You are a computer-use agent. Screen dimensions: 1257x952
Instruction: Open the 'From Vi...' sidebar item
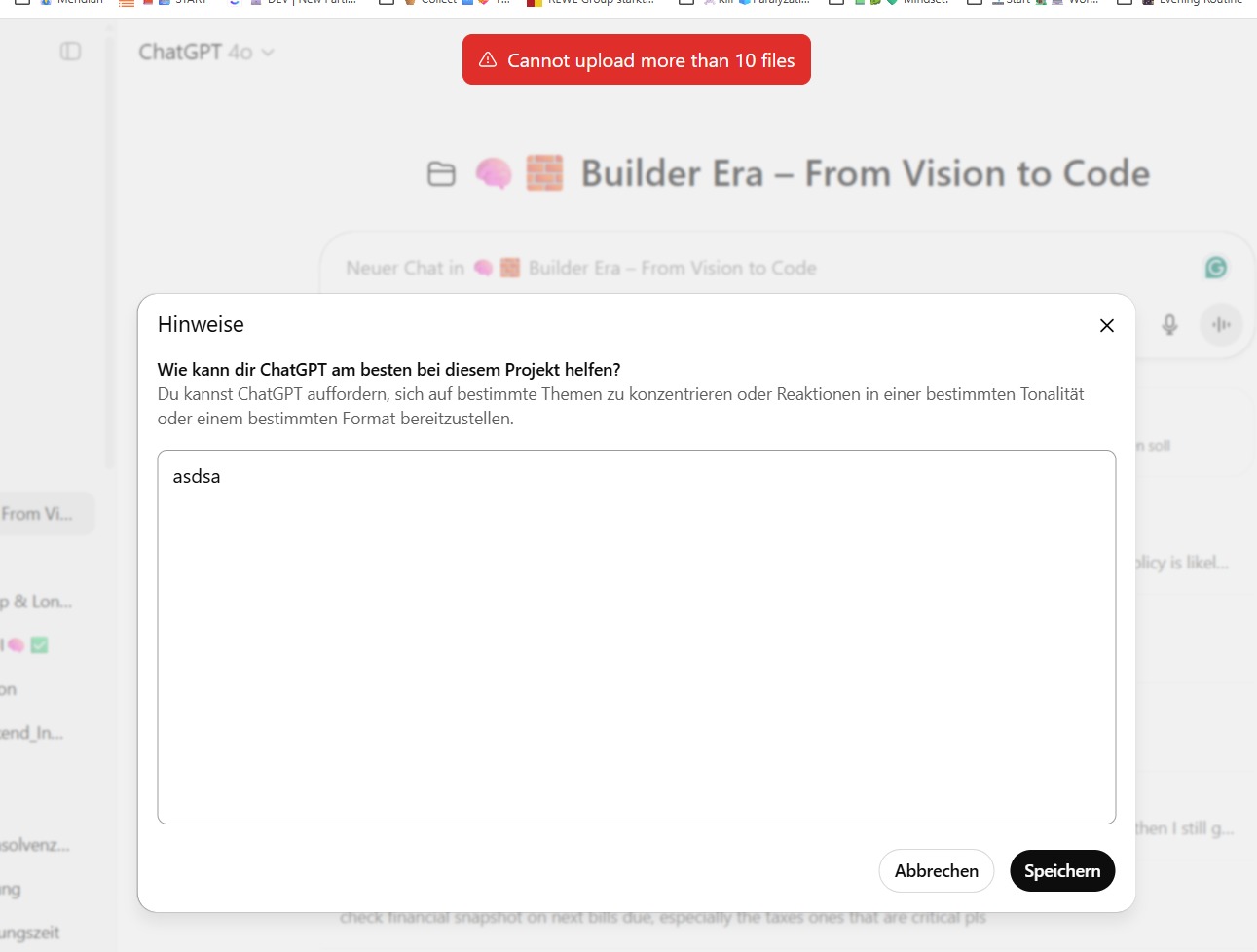click(x=39, y=514)
